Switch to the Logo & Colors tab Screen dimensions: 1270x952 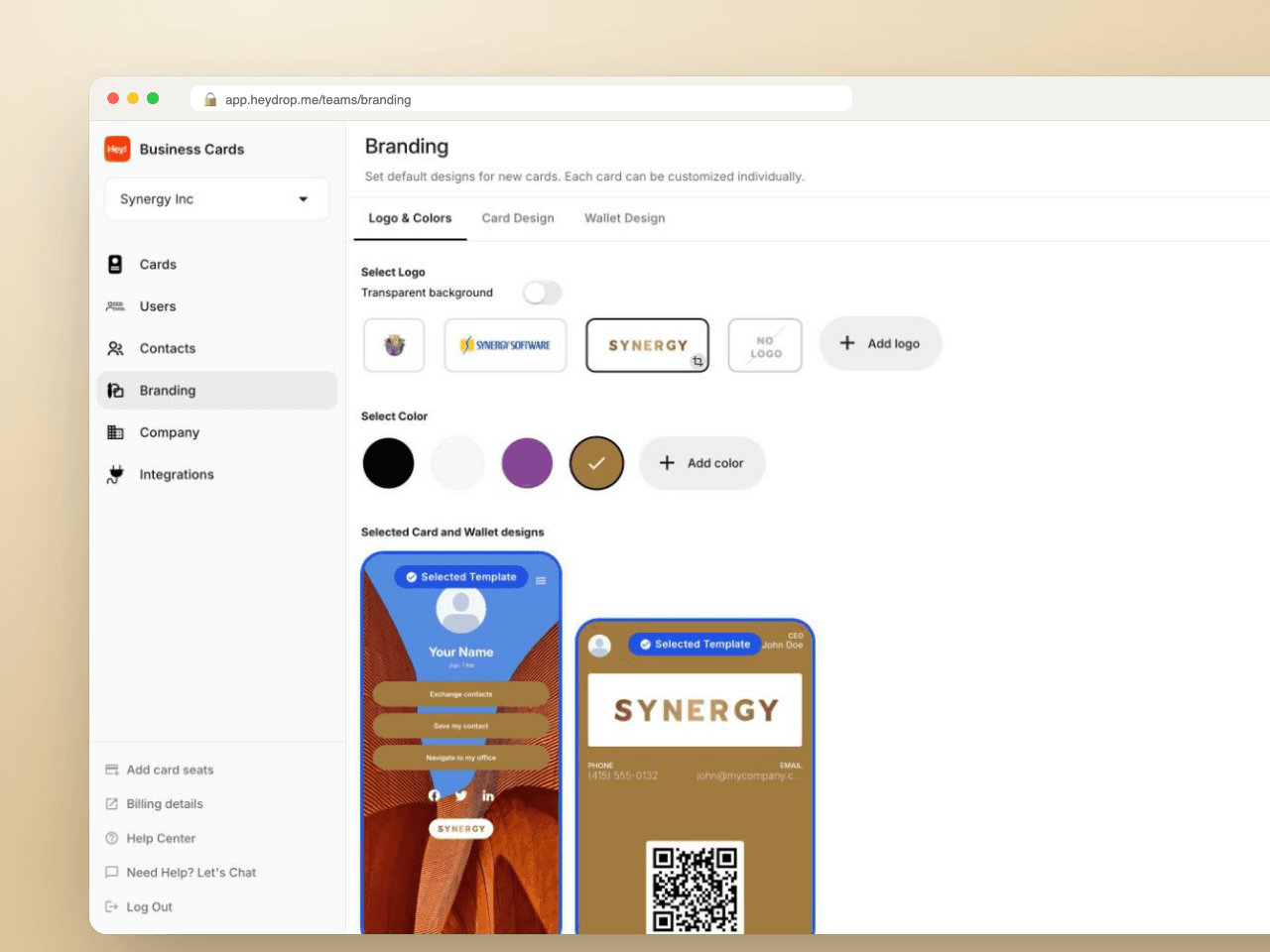pos(410,218)
